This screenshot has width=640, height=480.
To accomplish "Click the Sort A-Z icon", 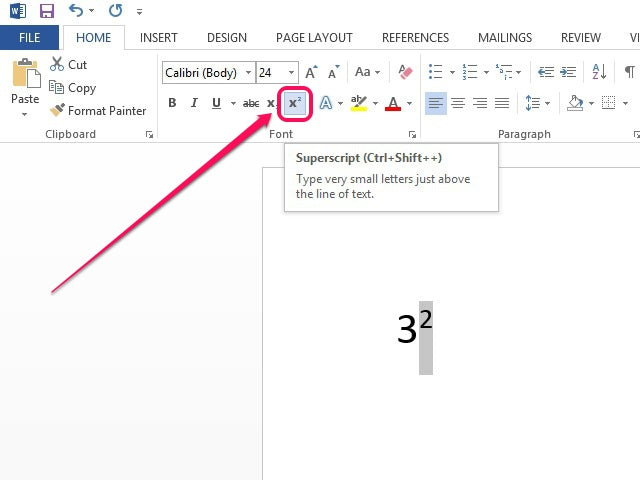I will click(599, 72).
